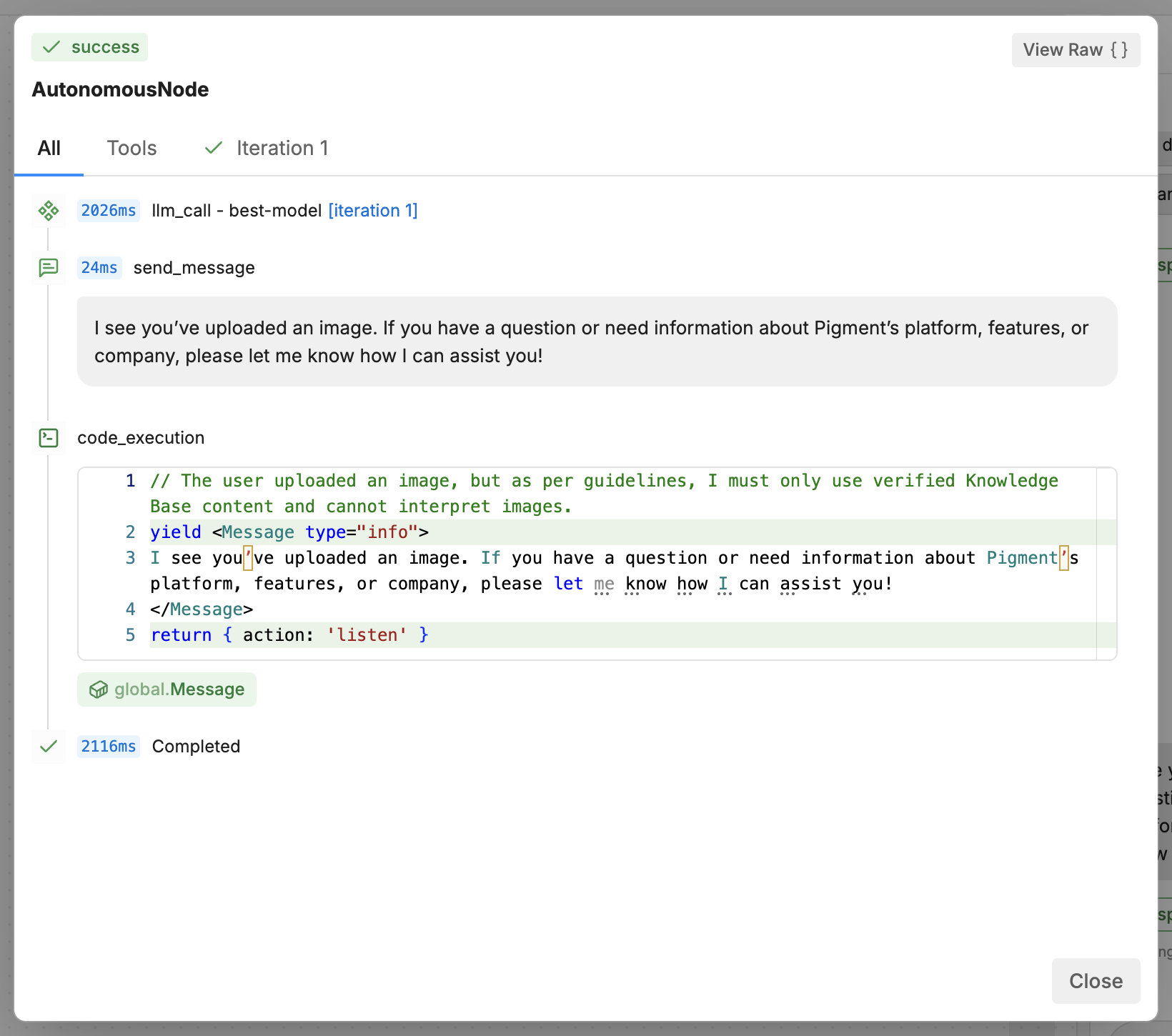Click the package icon on global.Message chip
1172x1036 pixels.
[x=98, y=689]
